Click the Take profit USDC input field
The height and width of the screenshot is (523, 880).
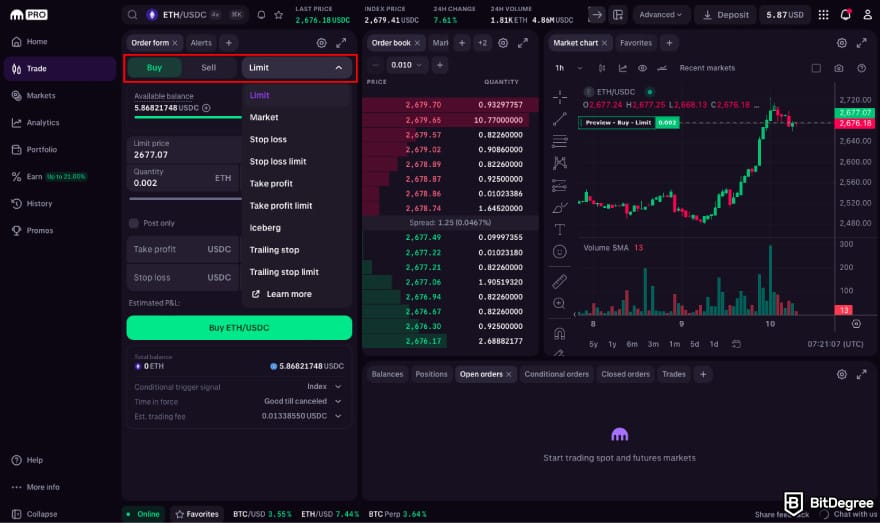(x=184, y=249)
